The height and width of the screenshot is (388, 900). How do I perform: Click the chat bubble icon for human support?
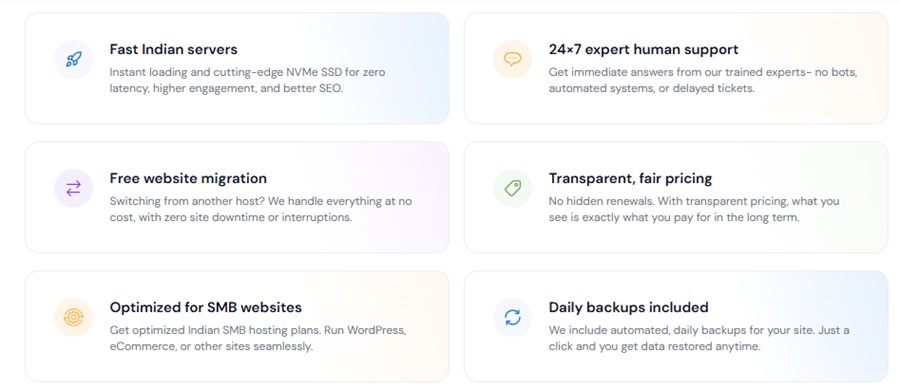click(x=513, y=59)
